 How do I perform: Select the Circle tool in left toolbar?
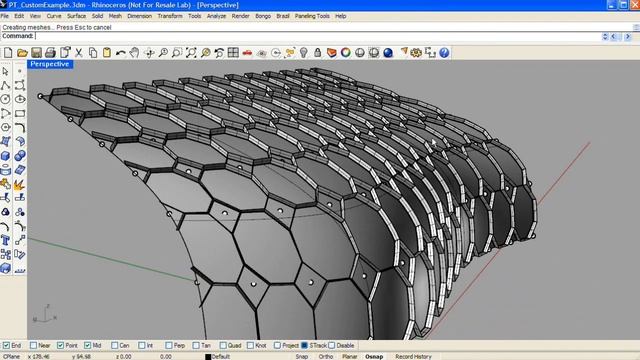[x=5, y=99]
